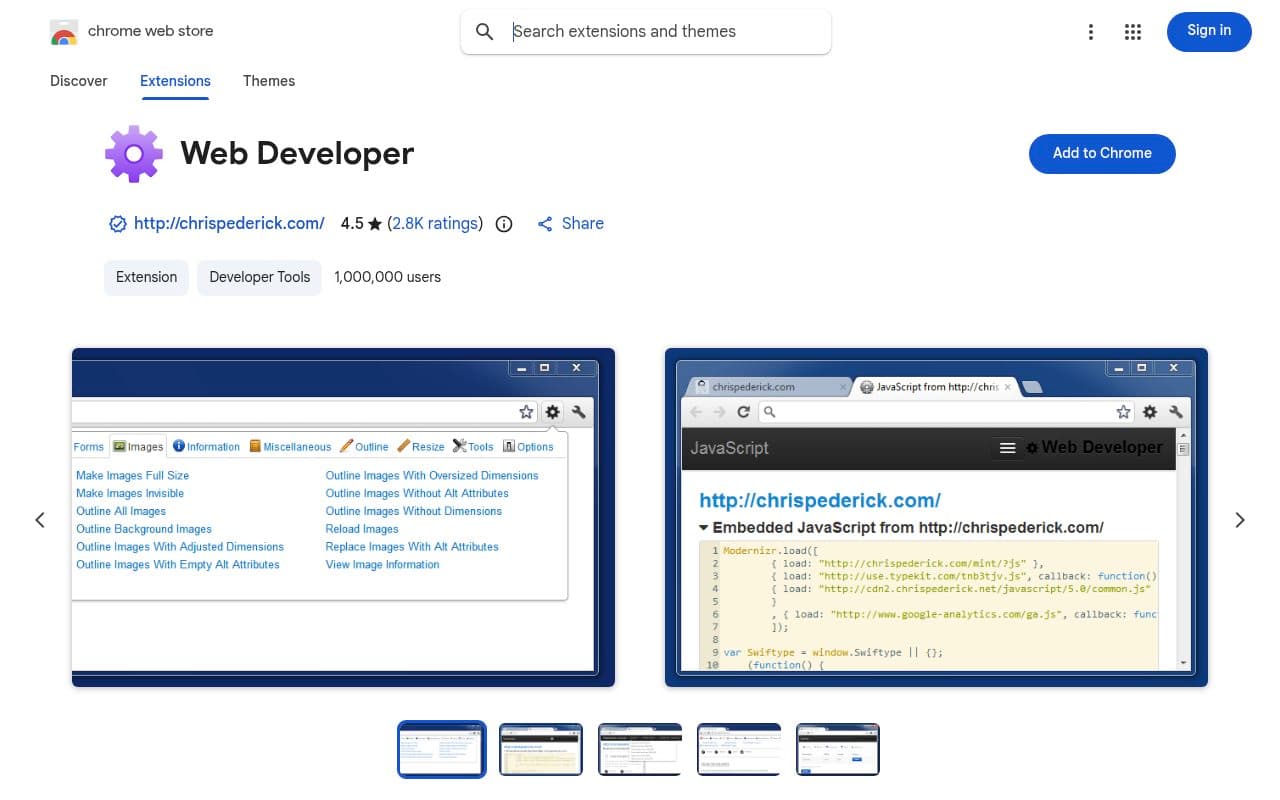Switch to the Themes tab

[x=268, y=81]
